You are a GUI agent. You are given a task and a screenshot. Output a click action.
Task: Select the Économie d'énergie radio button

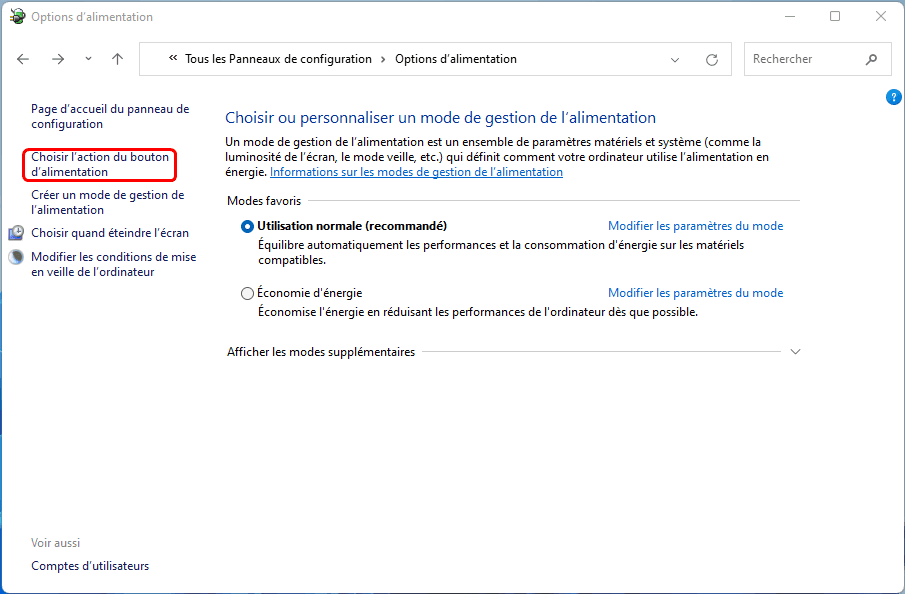pos(247,293)
